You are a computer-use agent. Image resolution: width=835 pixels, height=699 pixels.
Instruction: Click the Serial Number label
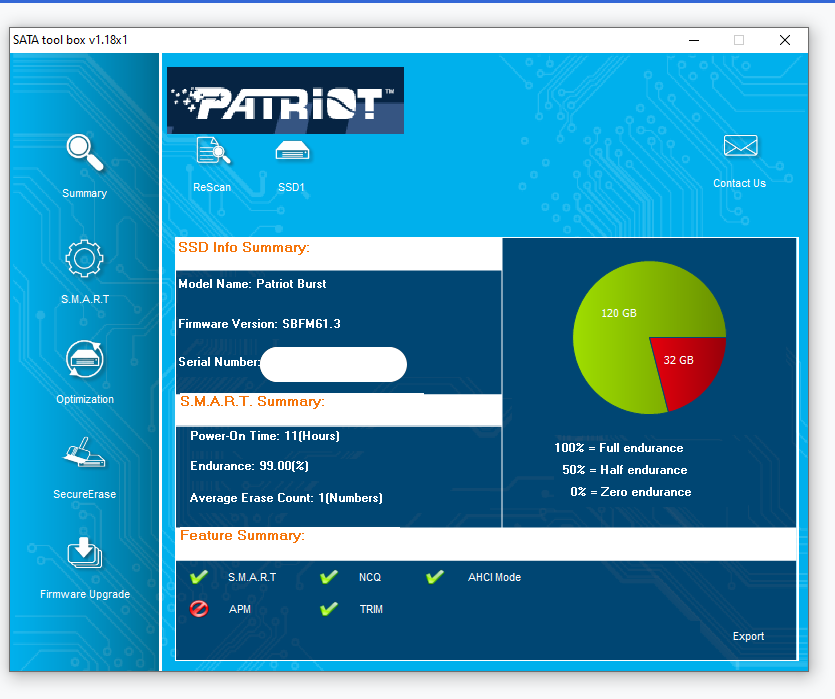tap(218, 362)
